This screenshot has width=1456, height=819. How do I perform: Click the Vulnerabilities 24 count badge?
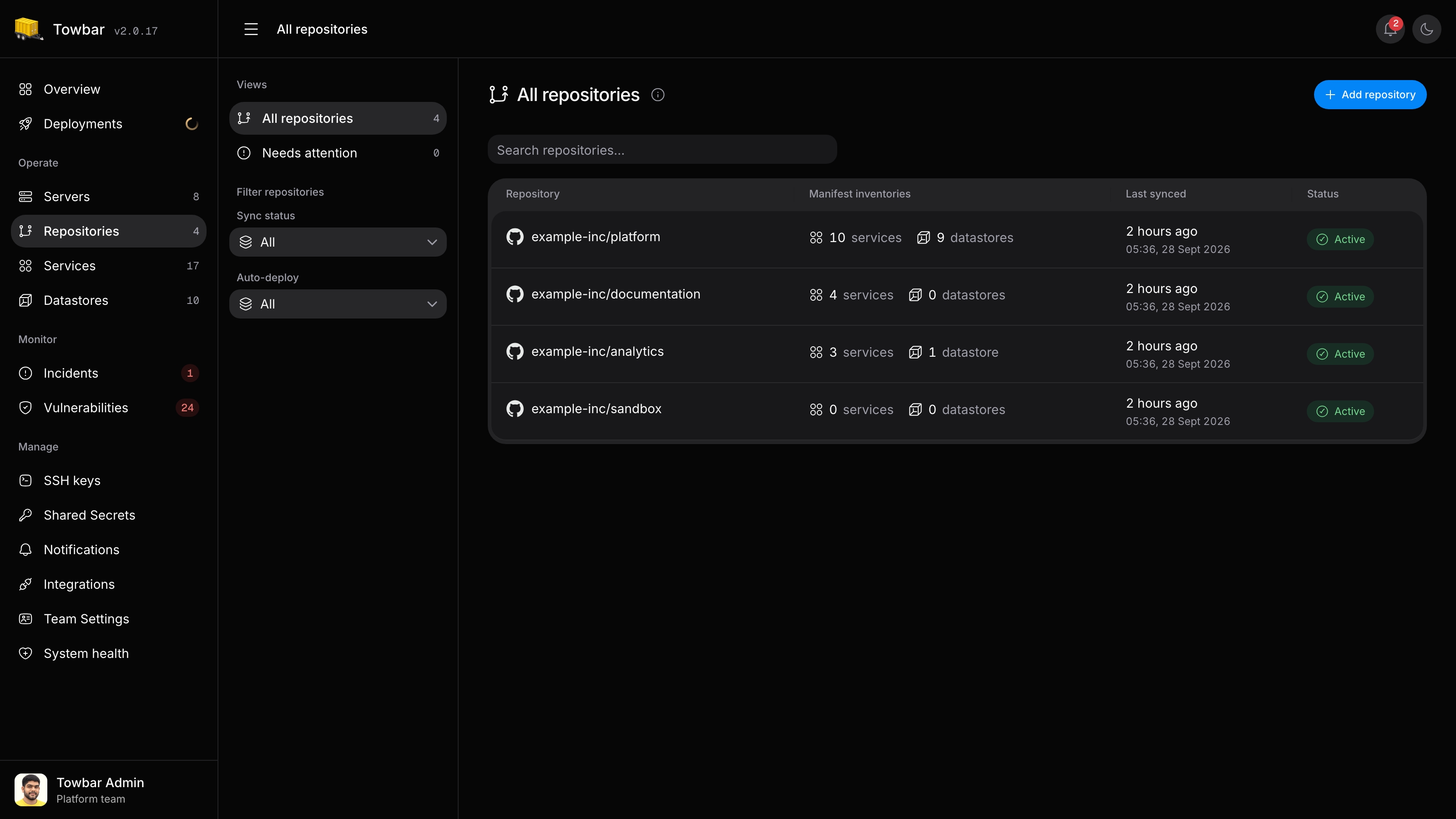[187, 408]
